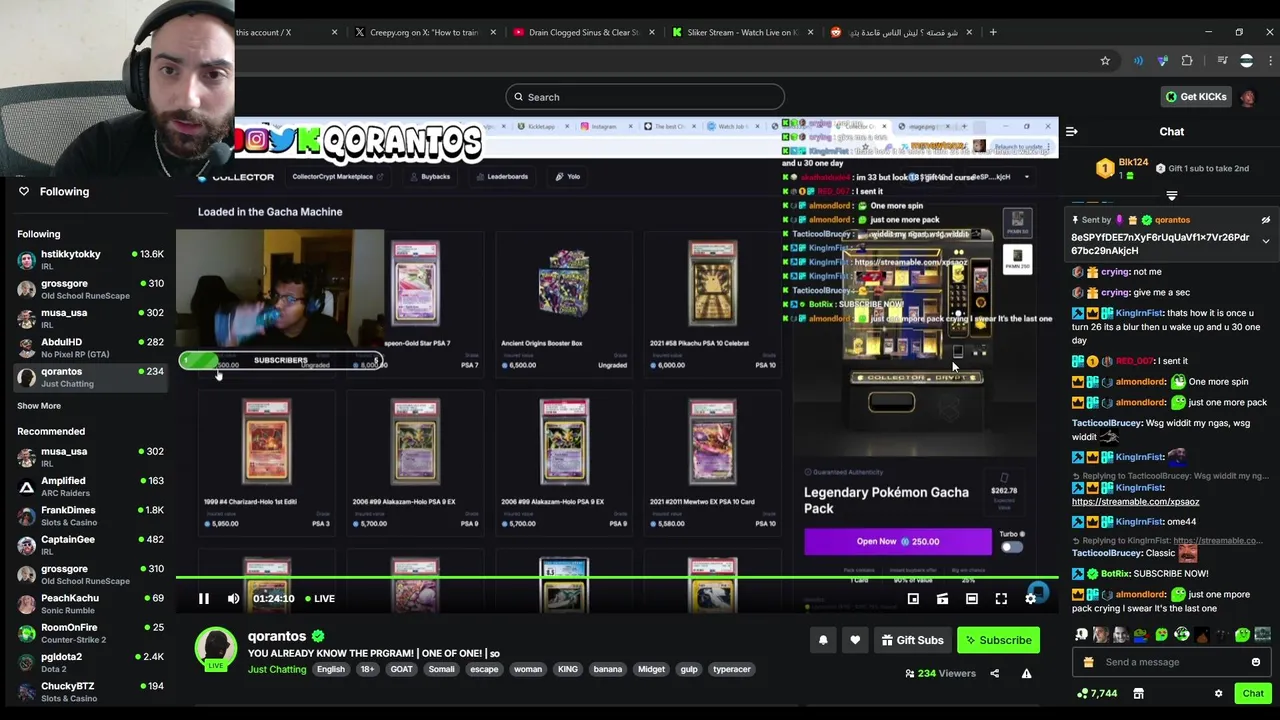Open RoomOnFire recommended channel
The image size is (1280, 720).
(90, 633)
